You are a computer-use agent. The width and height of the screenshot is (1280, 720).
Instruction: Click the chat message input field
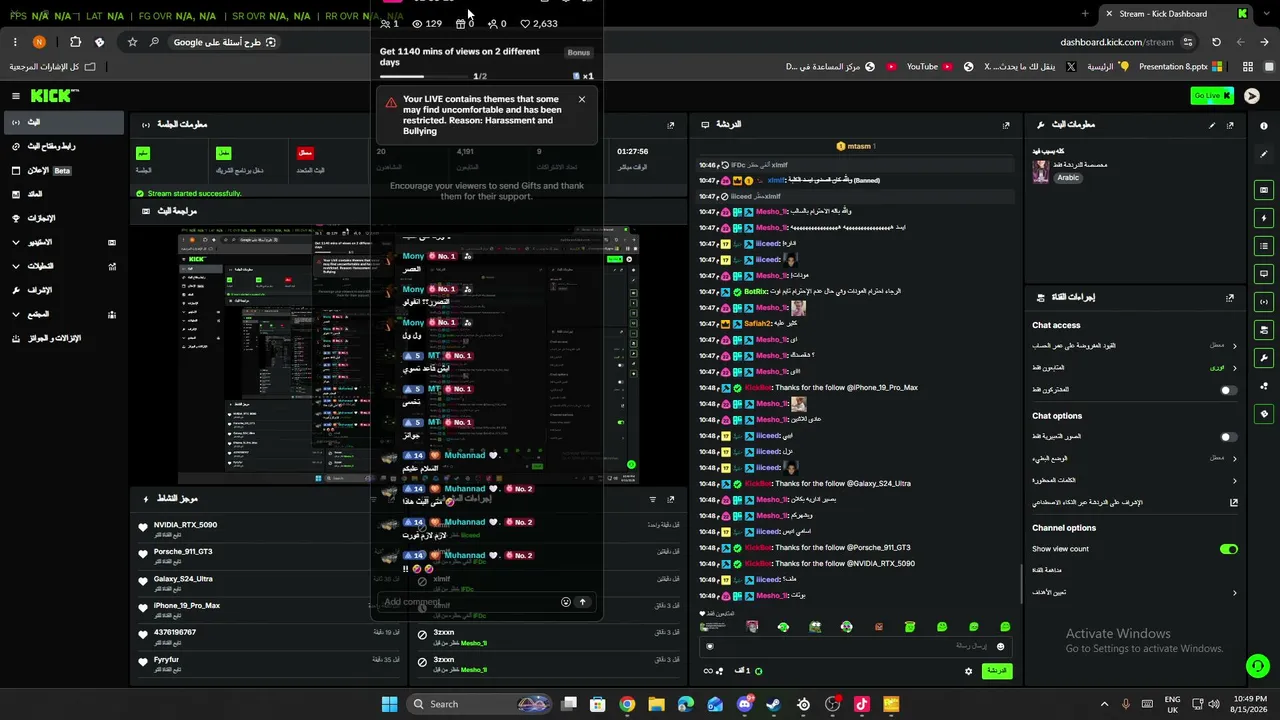pyautogui.click(x=854, y=647)
